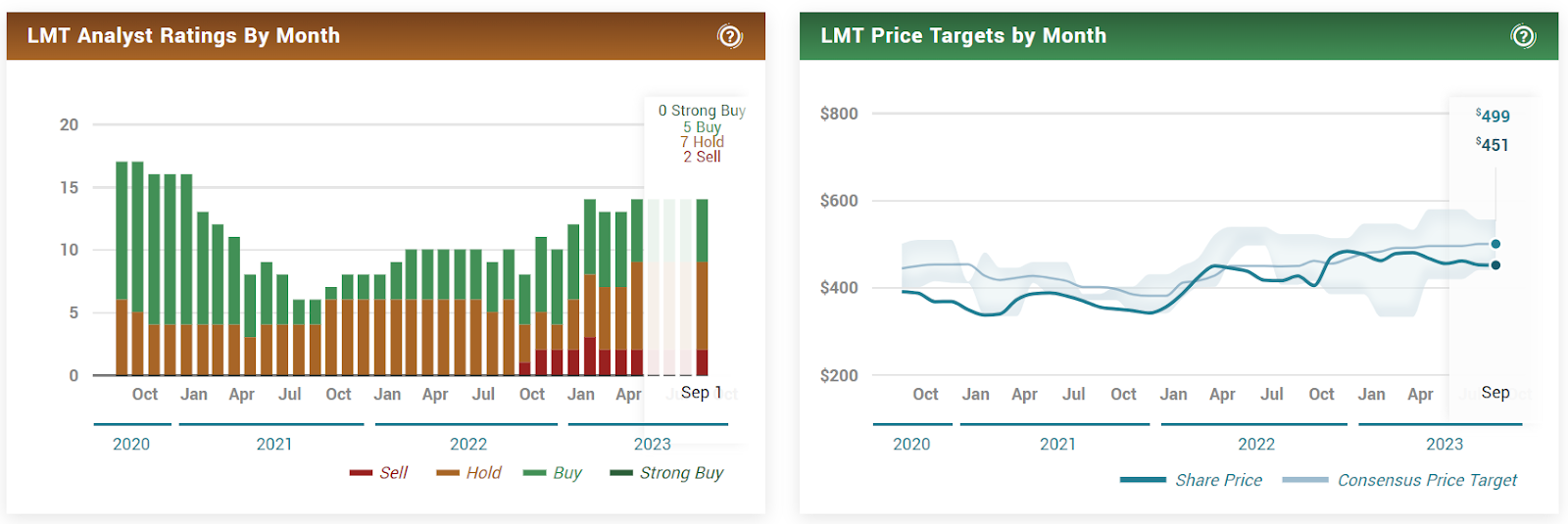Click the 15 axis label on ratings chart
This screenshot has height=524, width=1568.
pyautogui.click(x=69, y=187)
